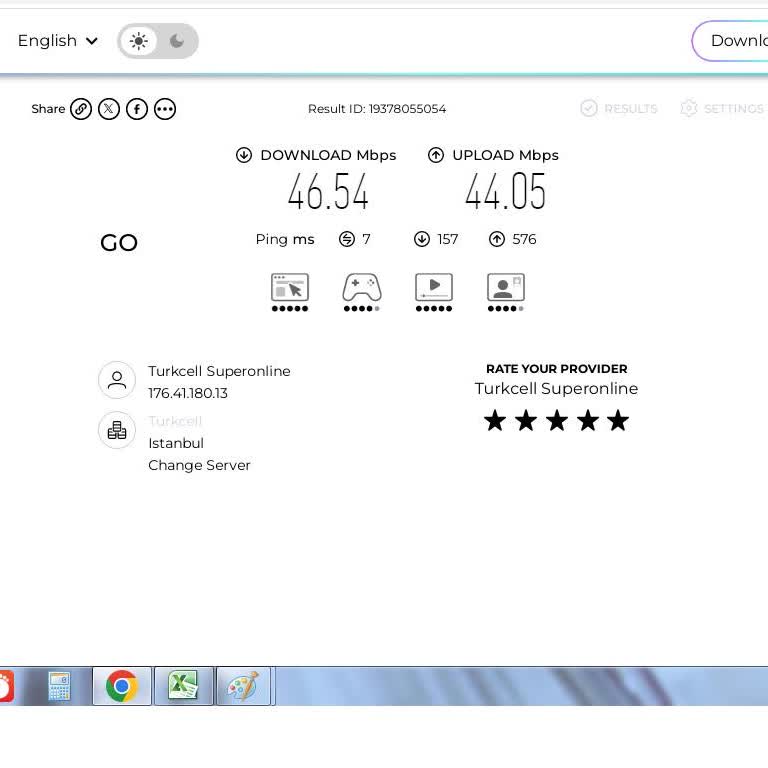Click the download latency icon next to 157
The height and width of the screenshot is (768, 768).
(422, 239)
